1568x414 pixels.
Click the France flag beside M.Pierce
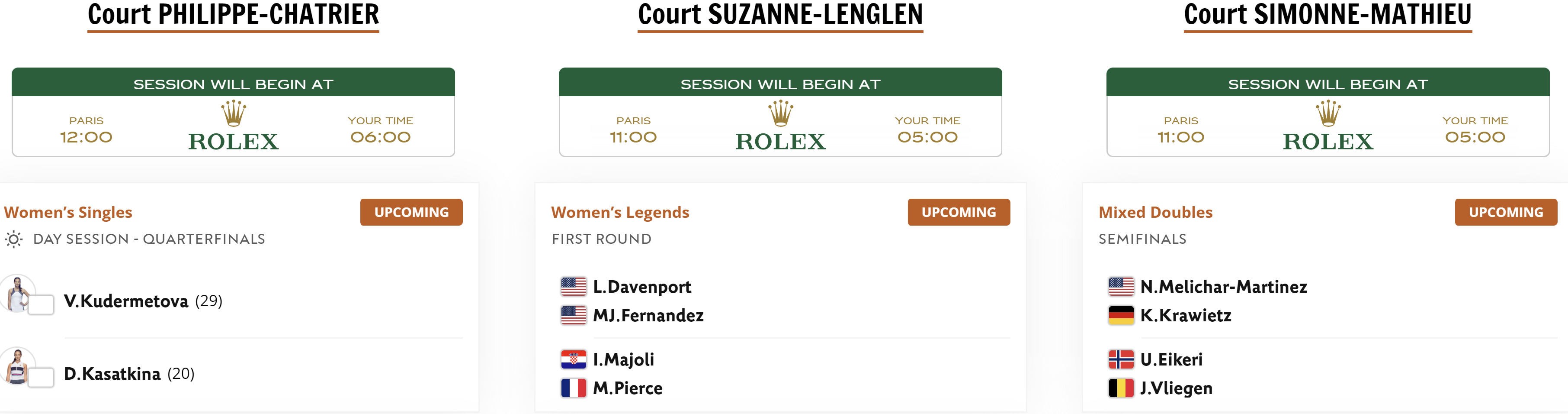pos(573,388)
